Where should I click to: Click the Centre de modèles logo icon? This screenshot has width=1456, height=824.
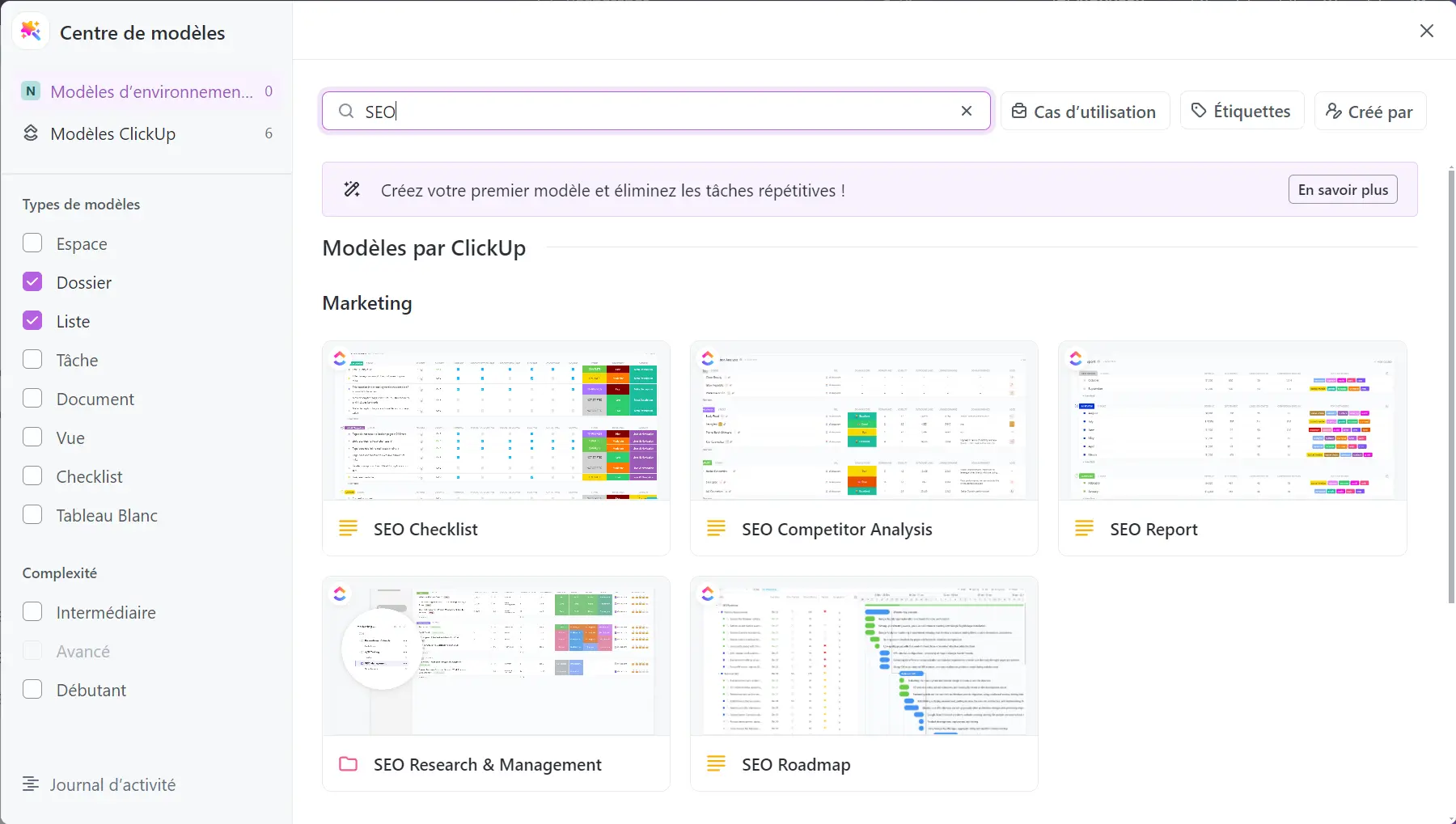pyautogui.click(x=31, y=32)
